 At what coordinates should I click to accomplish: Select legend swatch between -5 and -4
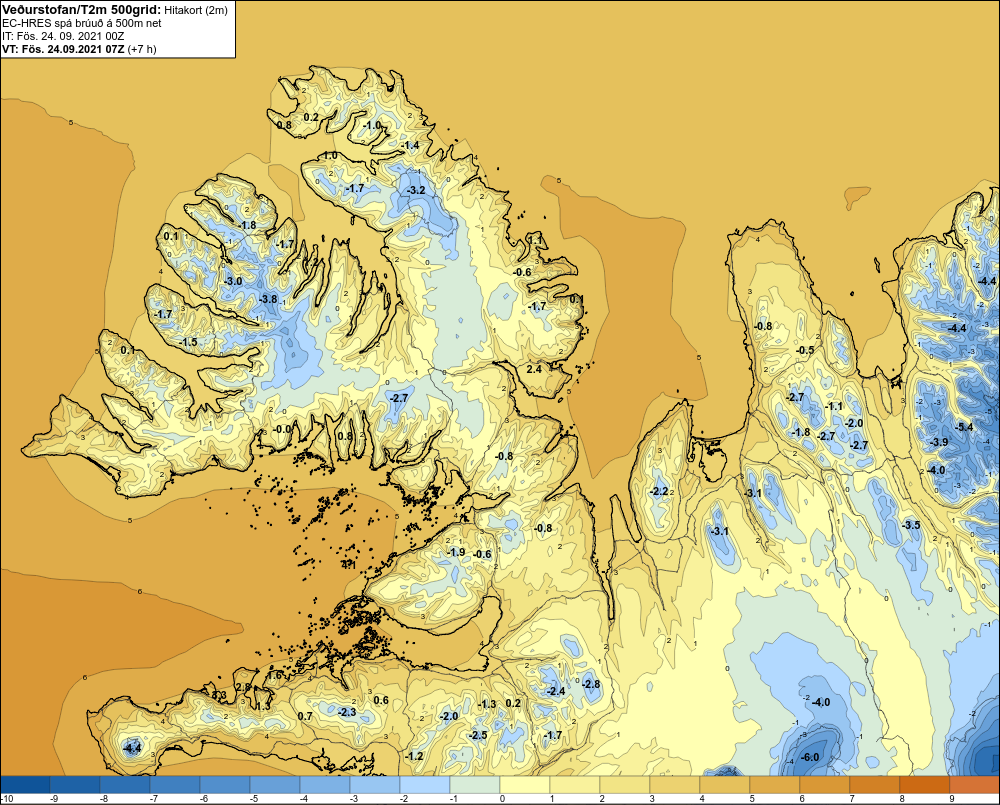275,784
